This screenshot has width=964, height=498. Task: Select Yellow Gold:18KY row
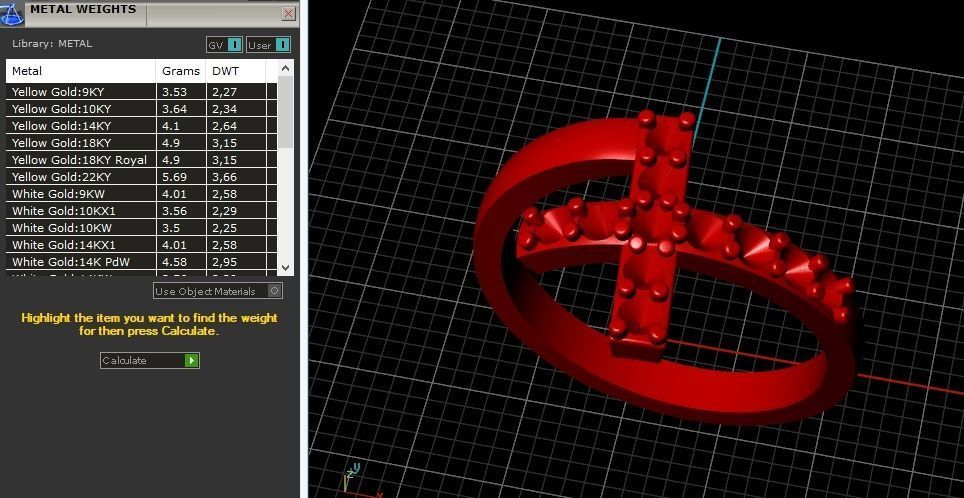141,143
